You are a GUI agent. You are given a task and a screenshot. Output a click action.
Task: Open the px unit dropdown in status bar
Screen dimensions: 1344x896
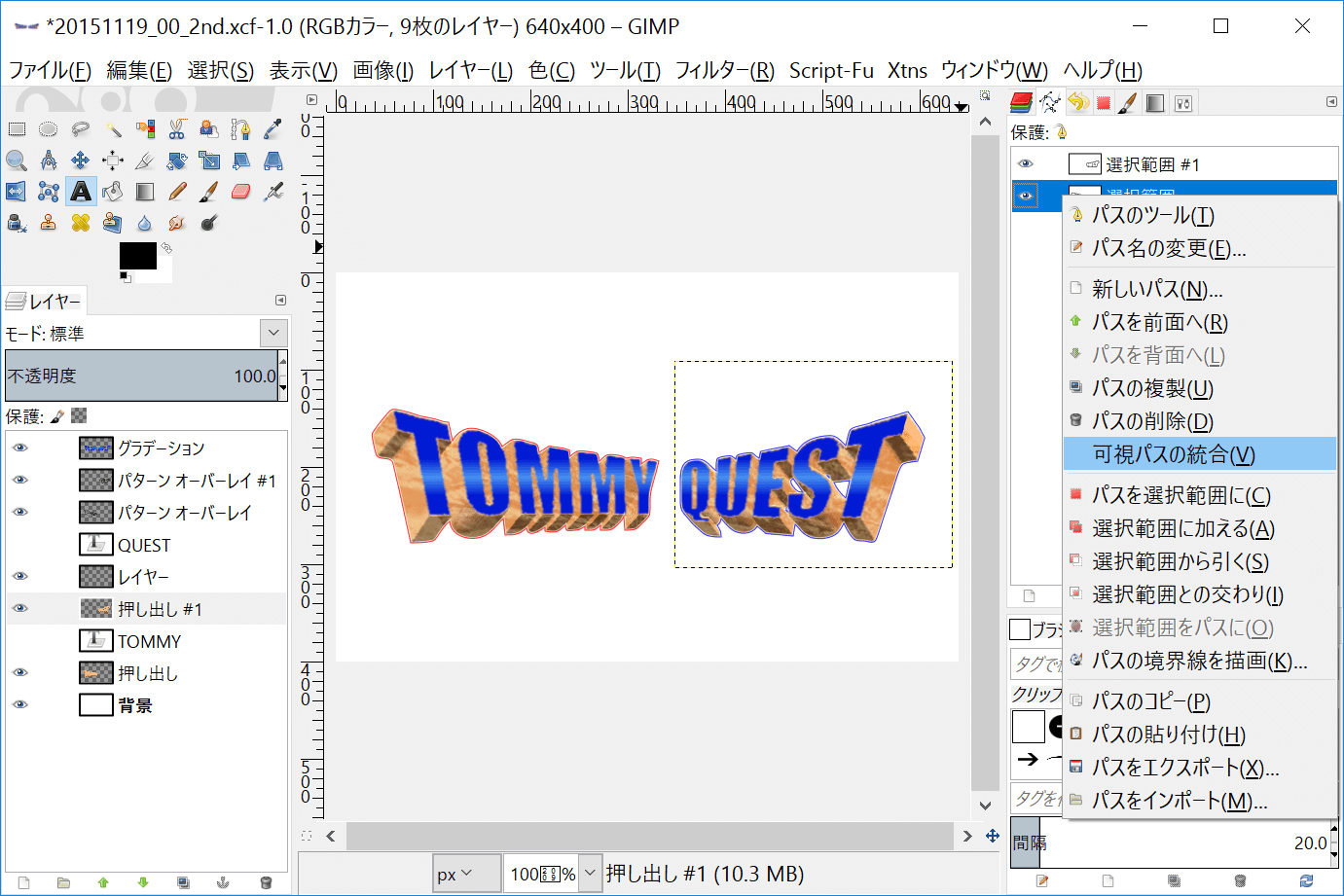click(x=454, y=874)
